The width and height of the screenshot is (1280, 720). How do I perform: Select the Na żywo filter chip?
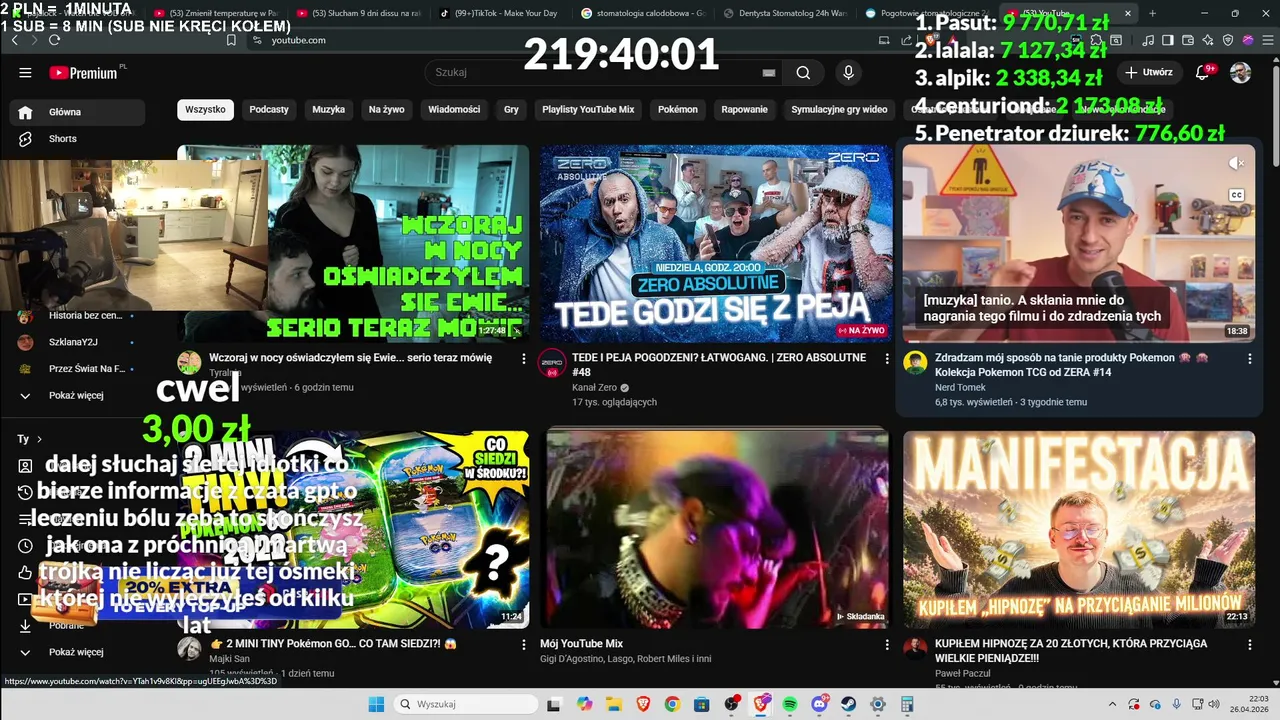click(x=386, y=110)
